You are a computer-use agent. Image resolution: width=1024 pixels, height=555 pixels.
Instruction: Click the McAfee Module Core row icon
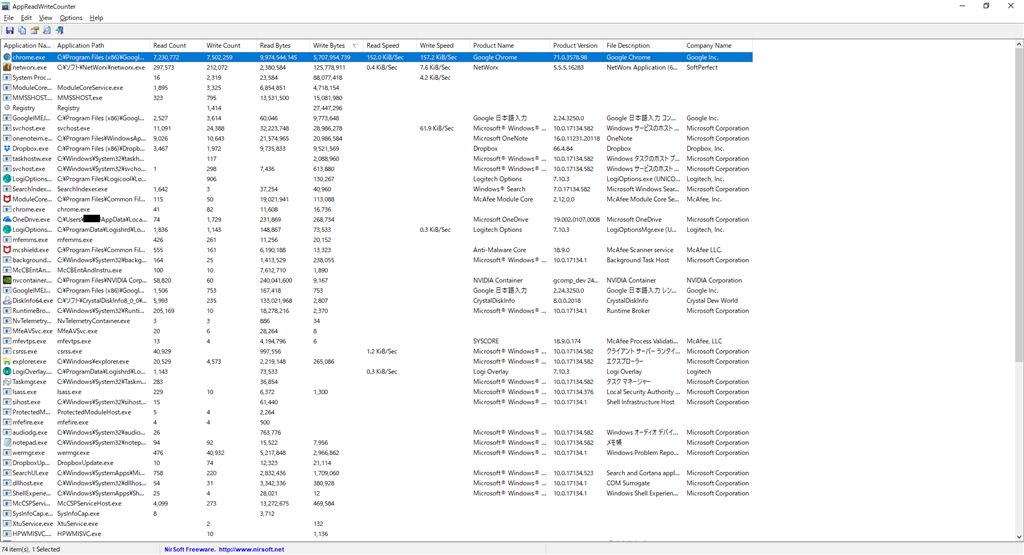tap(7, 199)
